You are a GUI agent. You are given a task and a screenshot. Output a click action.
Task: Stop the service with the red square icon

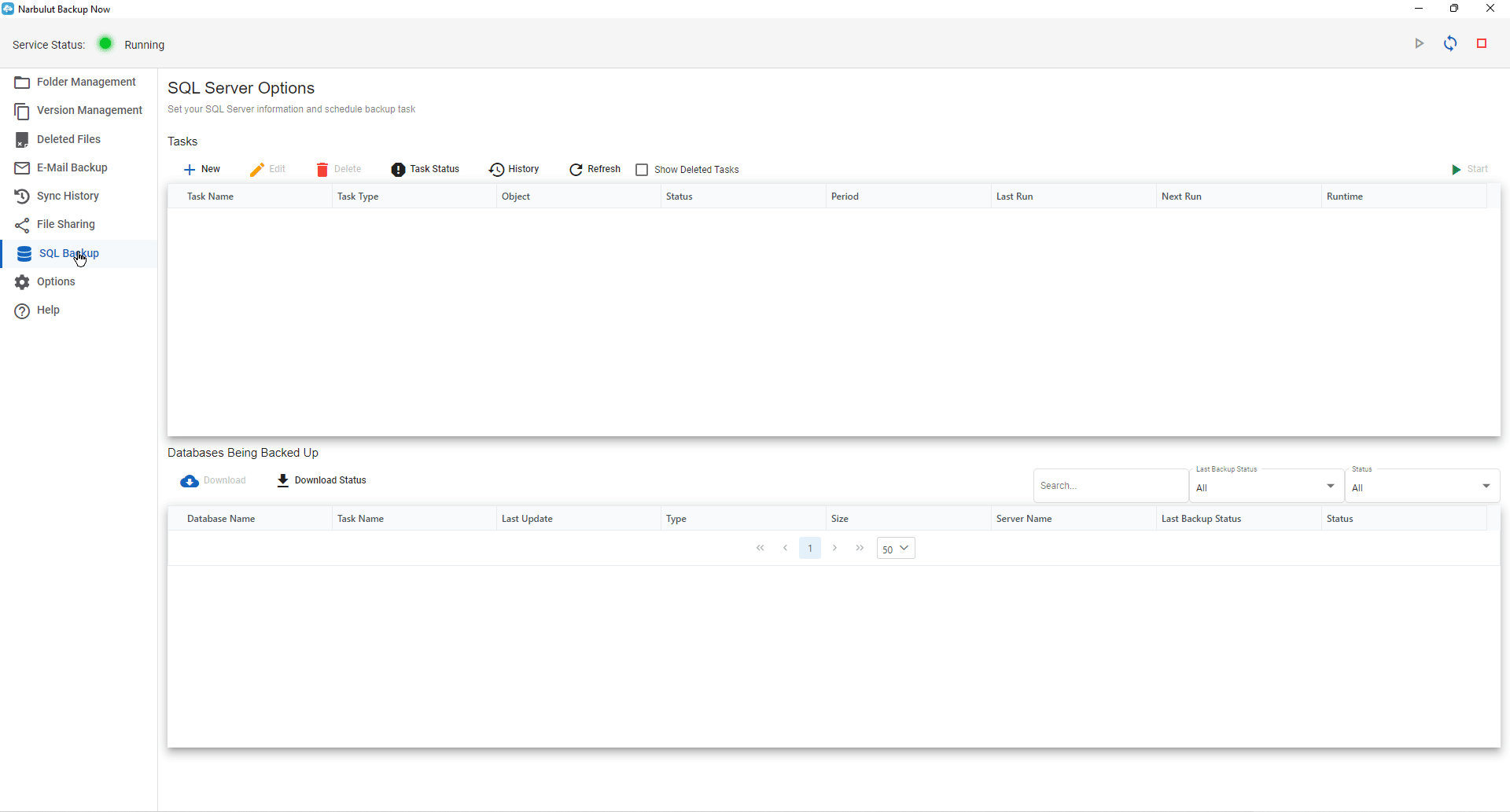[1482, 43]
